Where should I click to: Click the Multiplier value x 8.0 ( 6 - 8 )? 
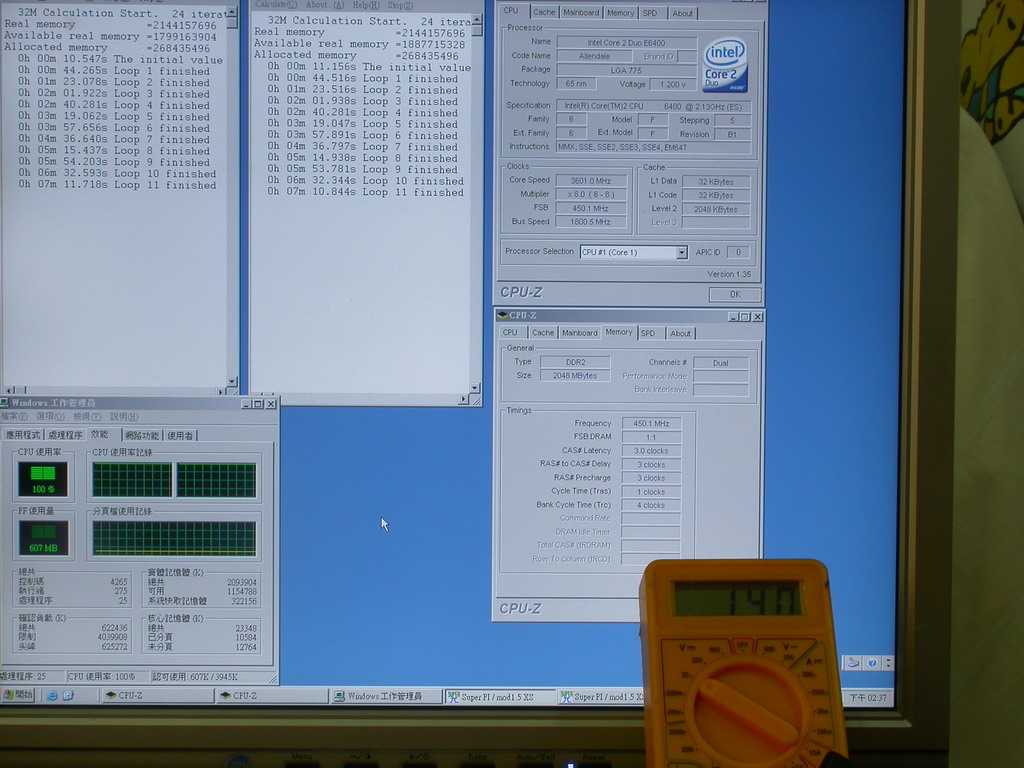(x=591, y=194)
